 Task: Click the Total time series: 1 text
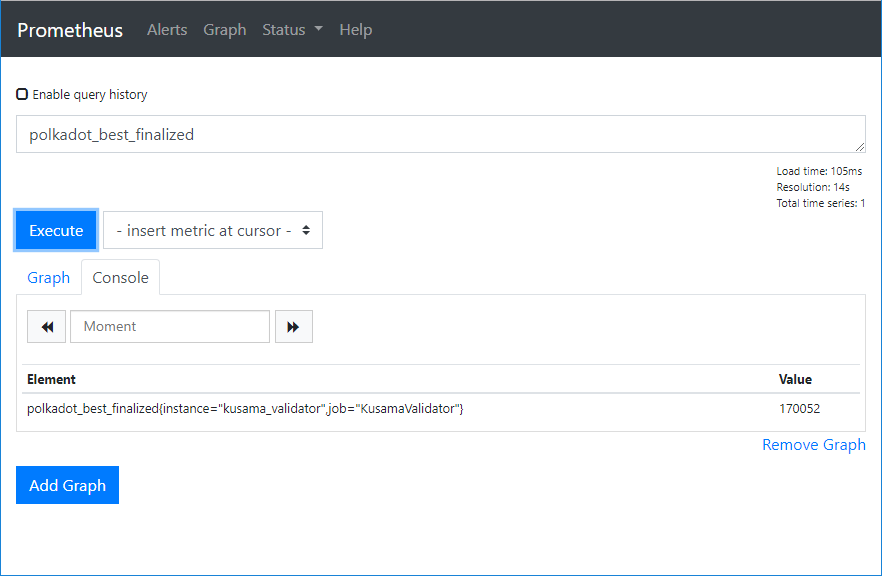(821, 203)
